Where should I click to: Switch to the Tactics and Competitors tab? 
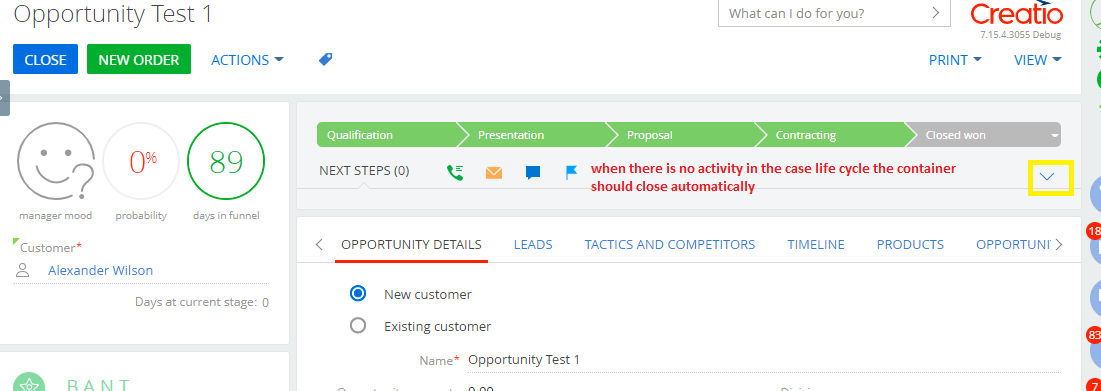click(670, 244)
